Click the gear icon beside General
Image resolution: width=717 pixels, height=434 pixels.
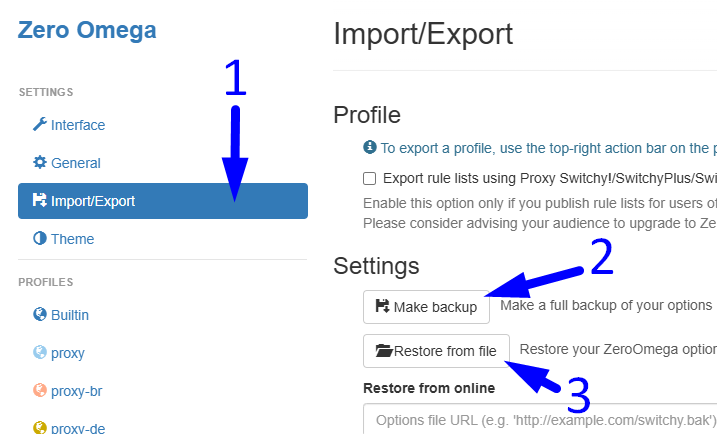40,162
